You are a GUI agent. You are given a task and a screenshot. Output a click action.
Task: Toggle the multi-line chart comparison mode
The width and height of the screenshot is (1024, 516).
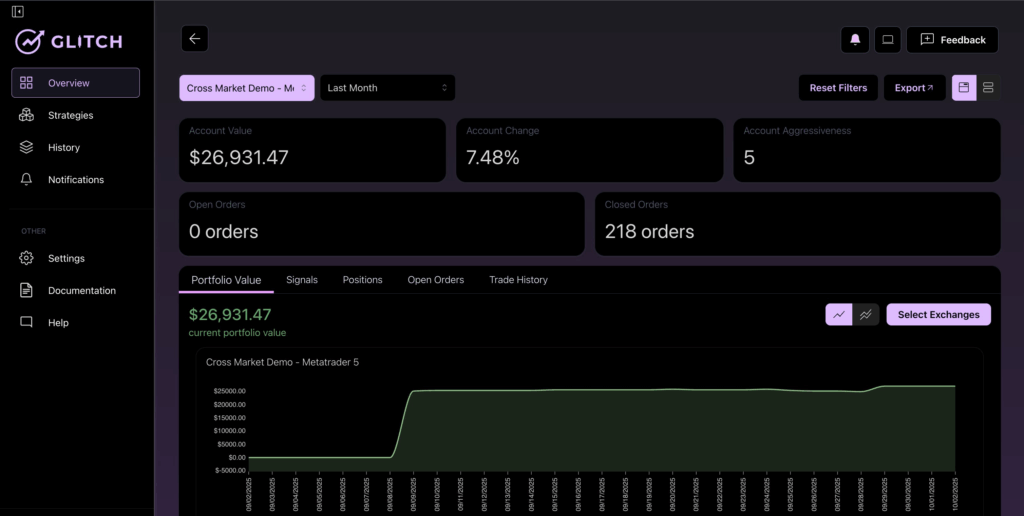click(866, 315)
